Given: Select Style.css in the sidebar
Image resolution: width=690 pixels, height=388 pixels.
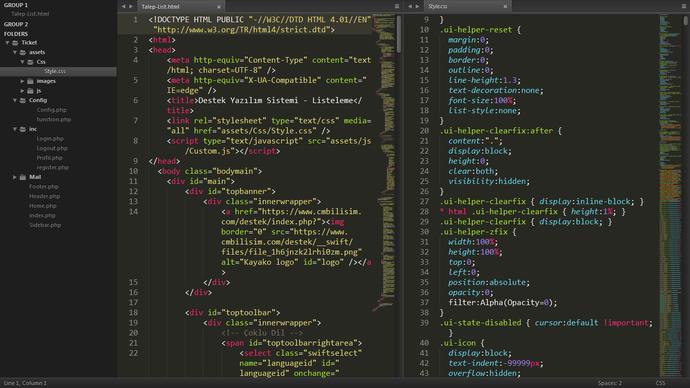Looking at the screenshot, I should [58, 71].
